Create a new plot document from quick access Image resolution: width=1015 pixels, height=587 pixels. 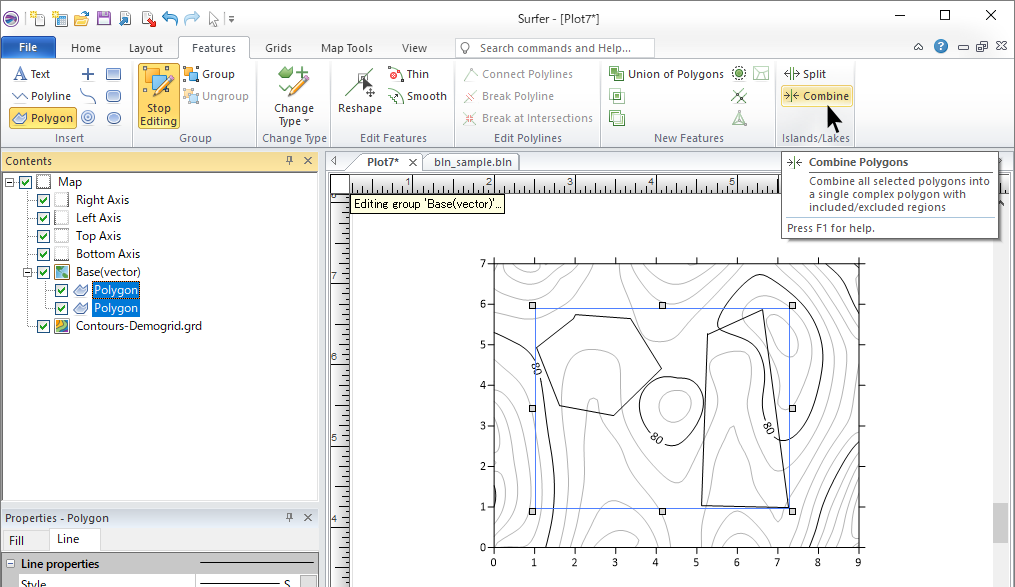click(x=38, y=19)
